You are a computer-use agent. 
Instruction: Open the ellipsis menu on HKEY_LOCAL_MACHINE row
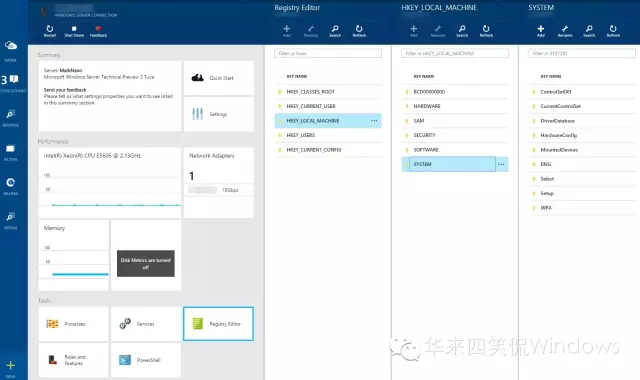click(x=374, y=121)
